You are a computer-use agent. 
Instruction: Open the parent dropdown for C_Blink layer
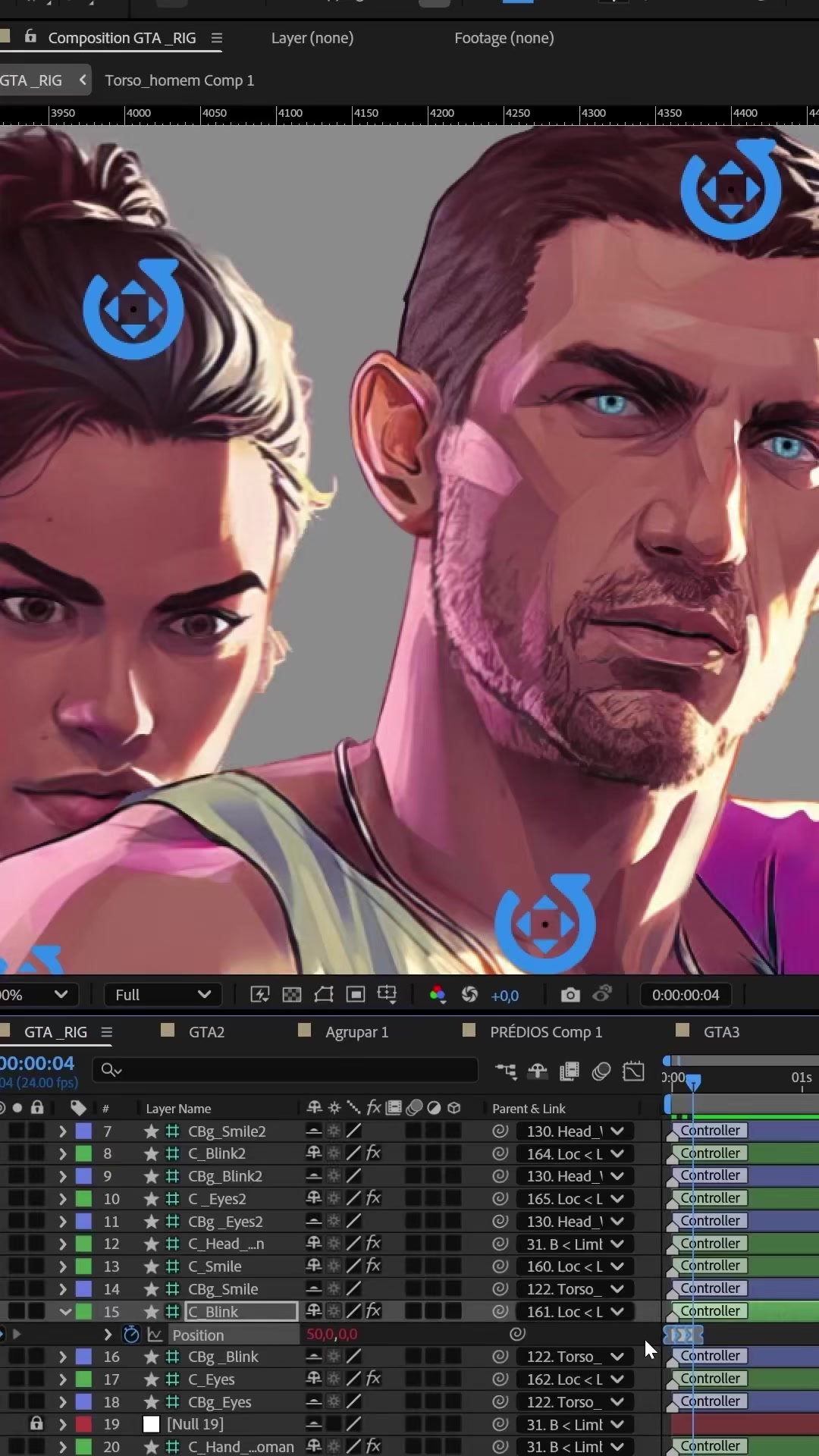(574, 1312)
